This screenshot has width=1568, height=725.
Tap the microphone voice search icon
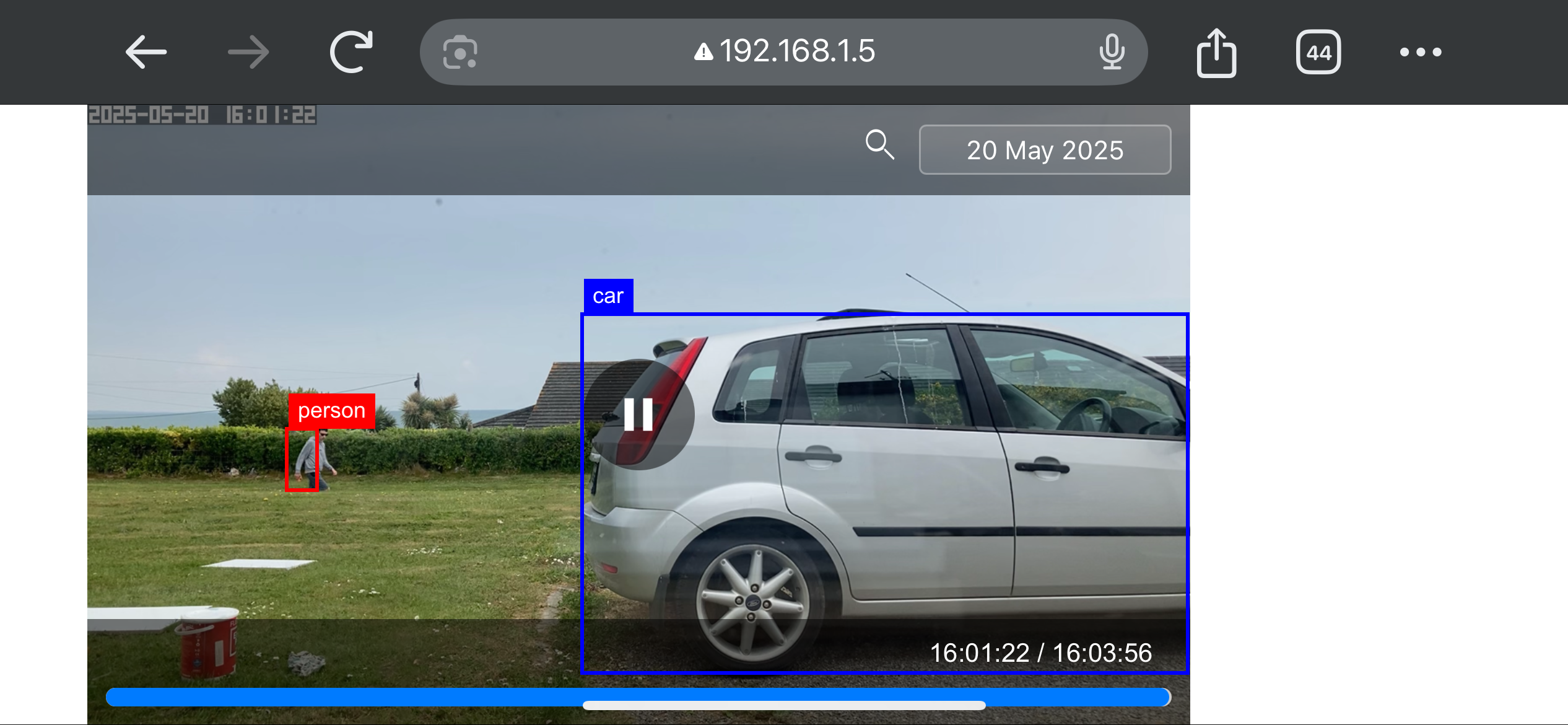tap(1112, 52)
